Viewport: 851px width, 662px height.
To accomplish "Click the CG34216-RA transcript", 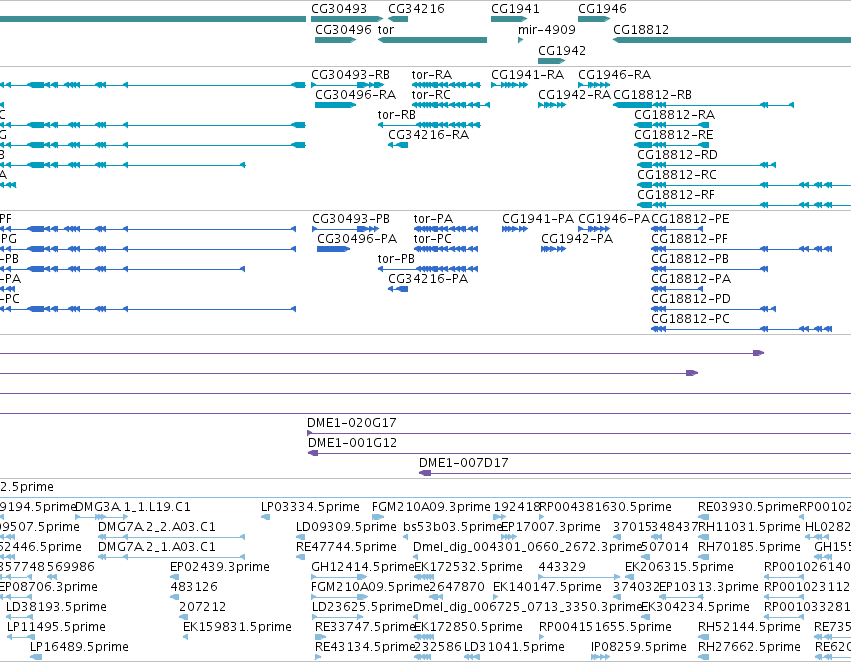I will pyautogui.click(x=398, y=145).
